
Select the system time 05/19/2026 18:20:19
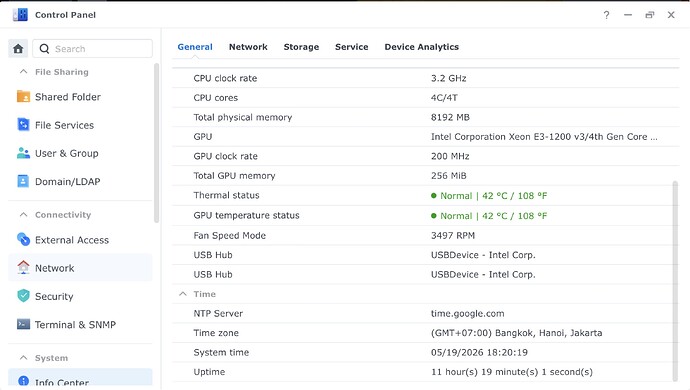pos(479,352)
